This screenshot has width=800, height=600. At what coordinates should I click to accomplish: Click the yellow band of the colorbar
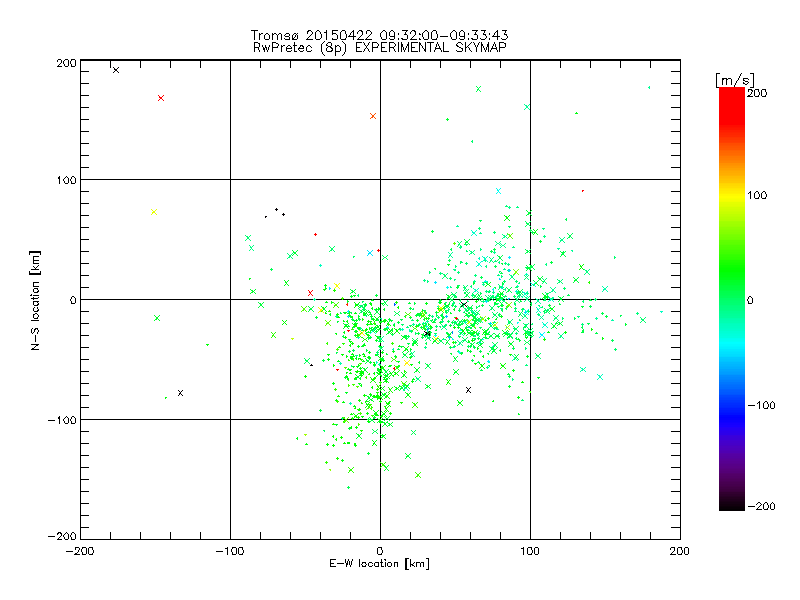pyautogui.click(x=732, y=195)
